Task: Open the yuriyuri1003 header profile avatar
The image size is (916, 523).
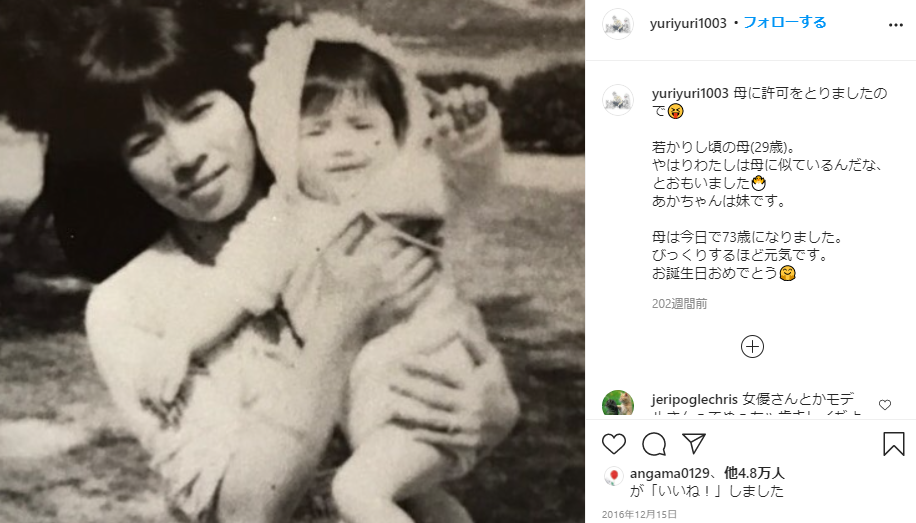Action: tap(617, 24)
